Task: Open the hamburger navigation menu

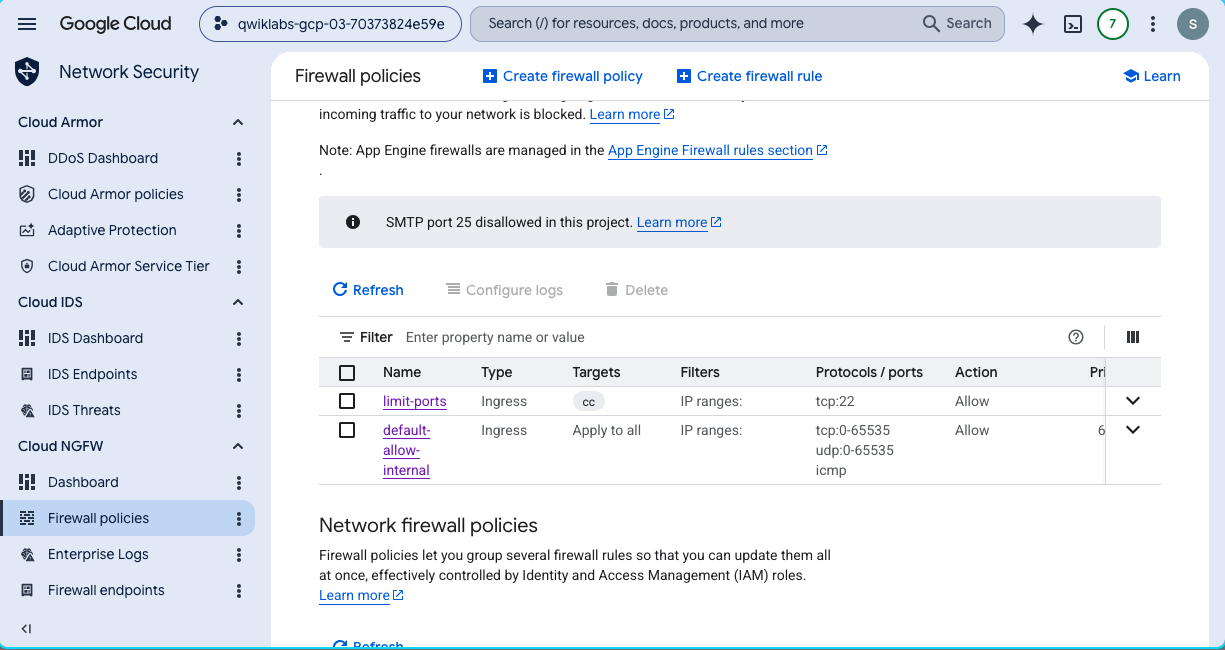Action: pyautogui.click(x=27, y=24)
